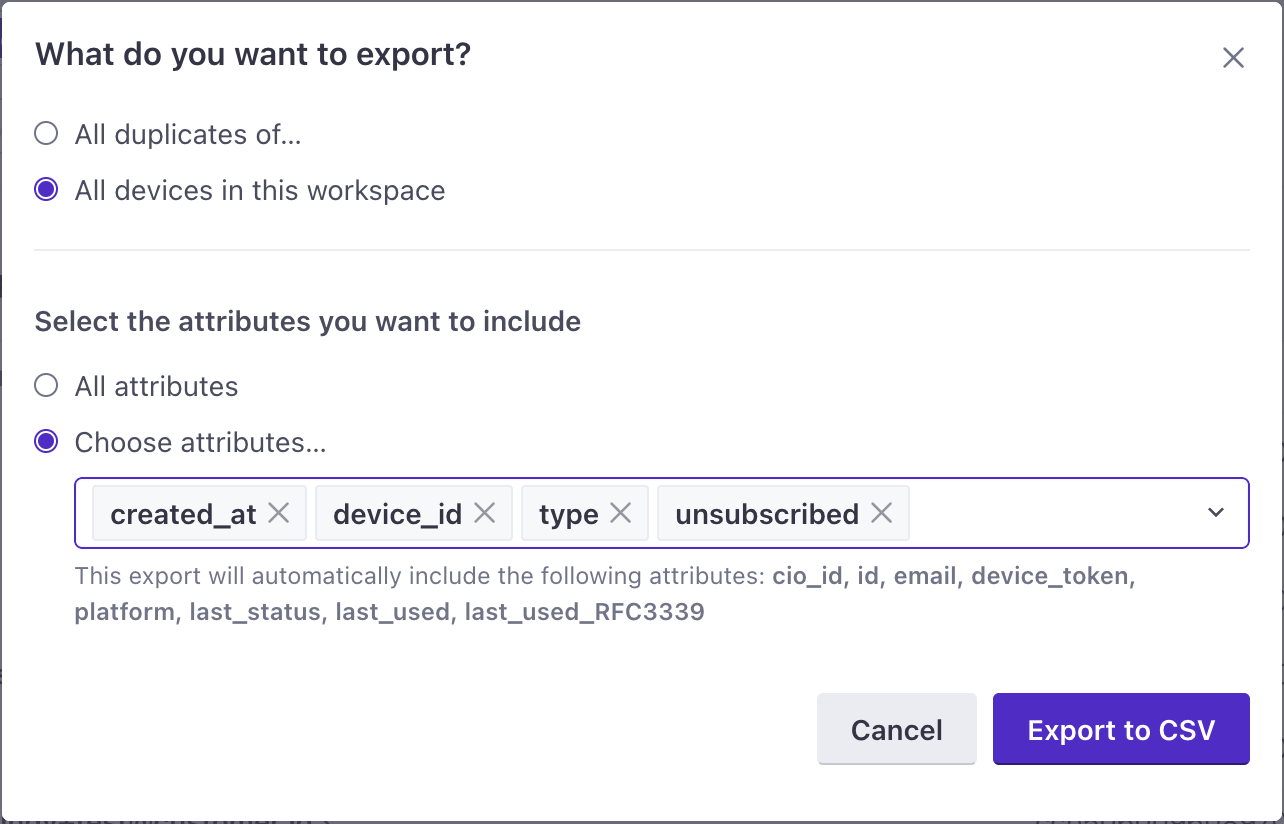Click the 'What do you want to export?' title
Viewport: 1284px width, 824px height.
click(x=253, y=54)
